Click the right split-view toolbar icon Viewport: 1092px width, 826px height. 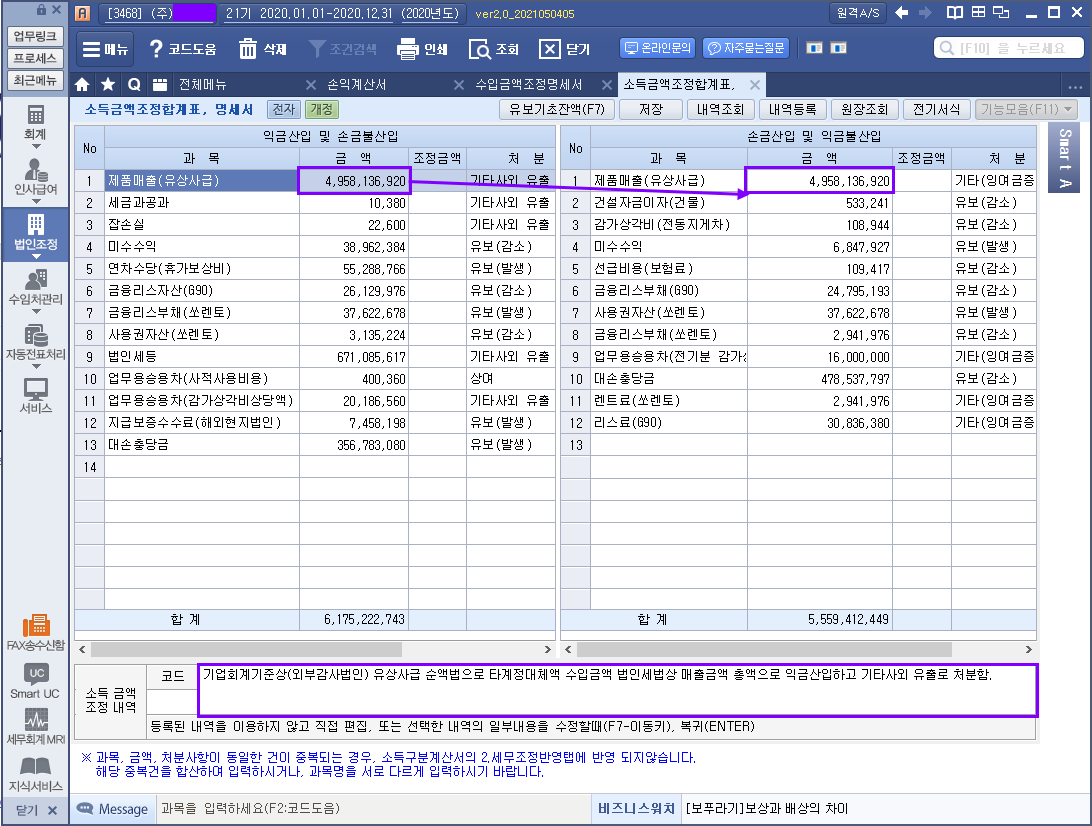[x=838, y=48]
